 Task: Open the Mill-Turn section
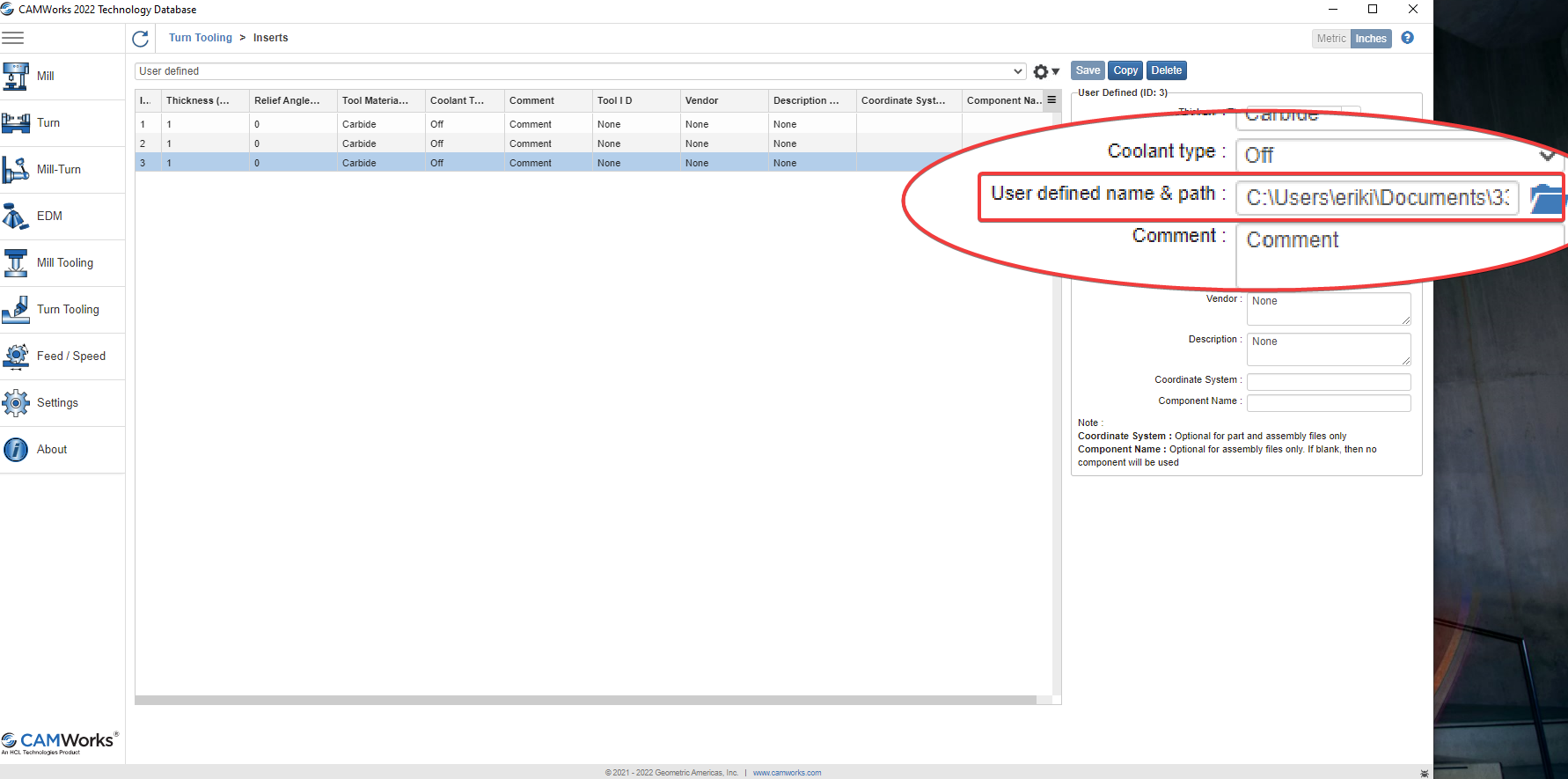62,170
